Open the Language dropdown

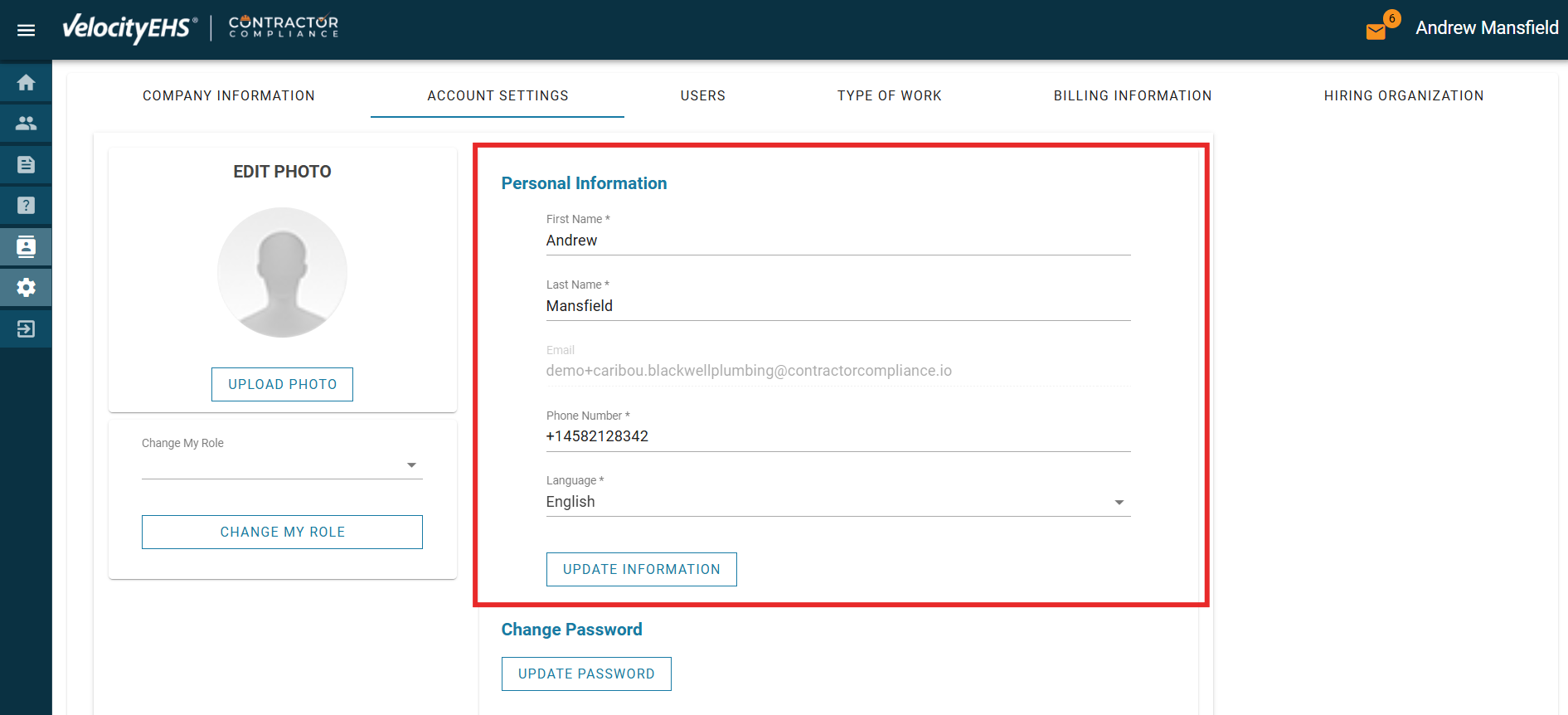pyautogui.click(x=837, y=502)
